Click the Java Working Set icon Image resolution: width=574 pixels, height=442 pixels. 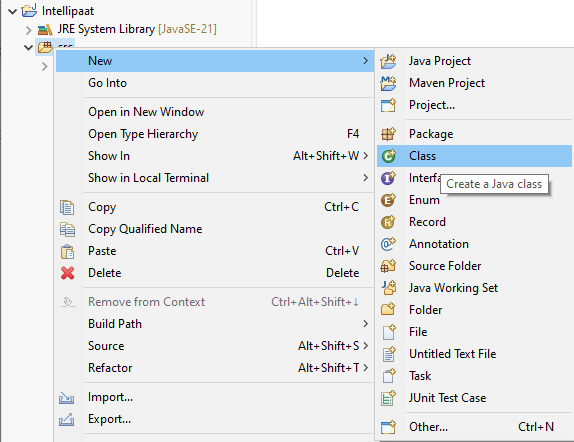[389, 288]
